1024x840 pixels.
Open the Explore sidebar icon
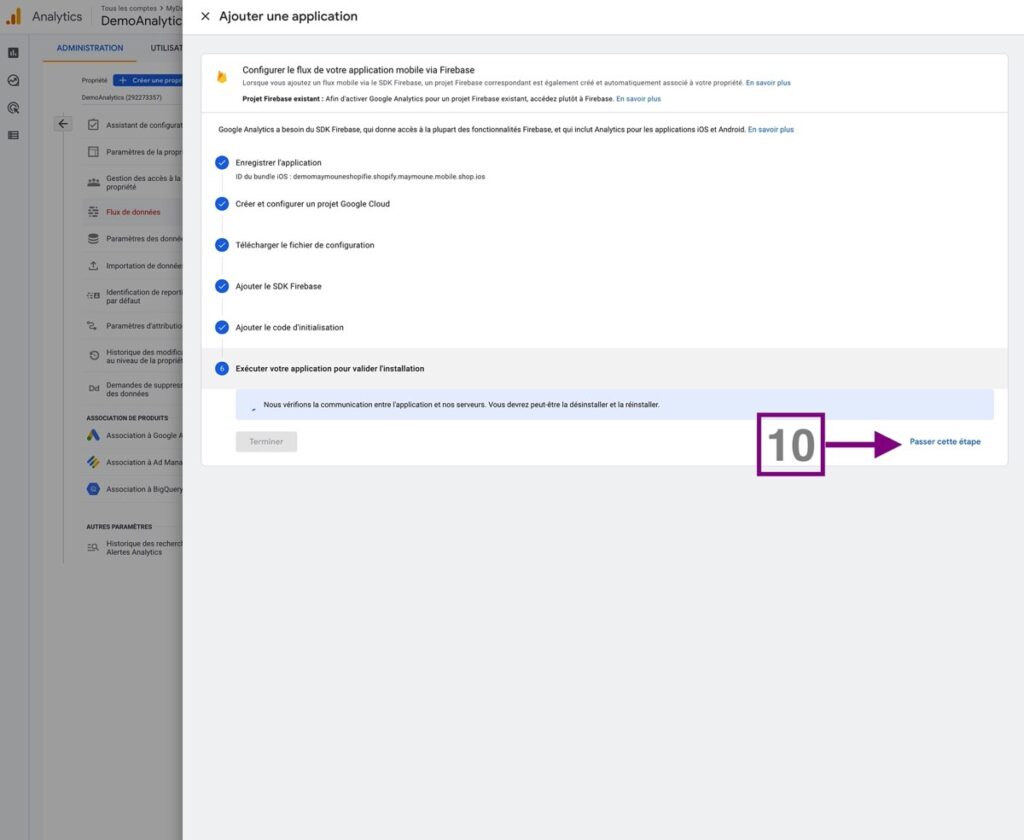pyautogui.click(x=13, y=80)
